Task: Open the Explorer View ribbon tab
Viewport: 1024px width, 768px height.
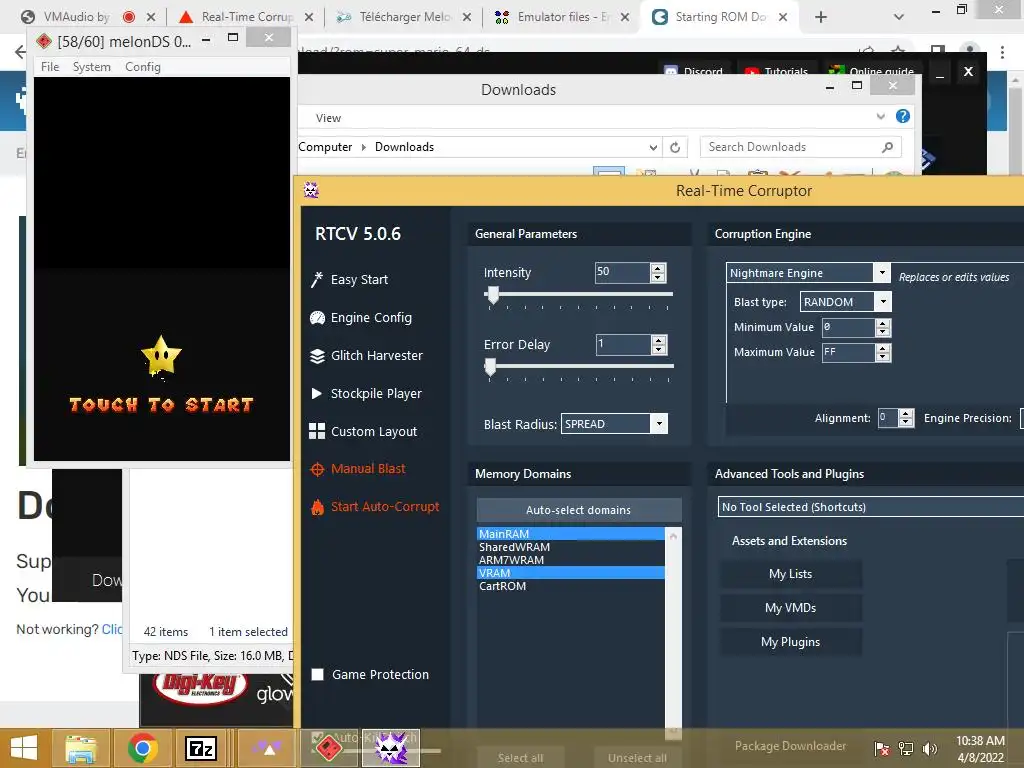Action: tap(328, 118)
